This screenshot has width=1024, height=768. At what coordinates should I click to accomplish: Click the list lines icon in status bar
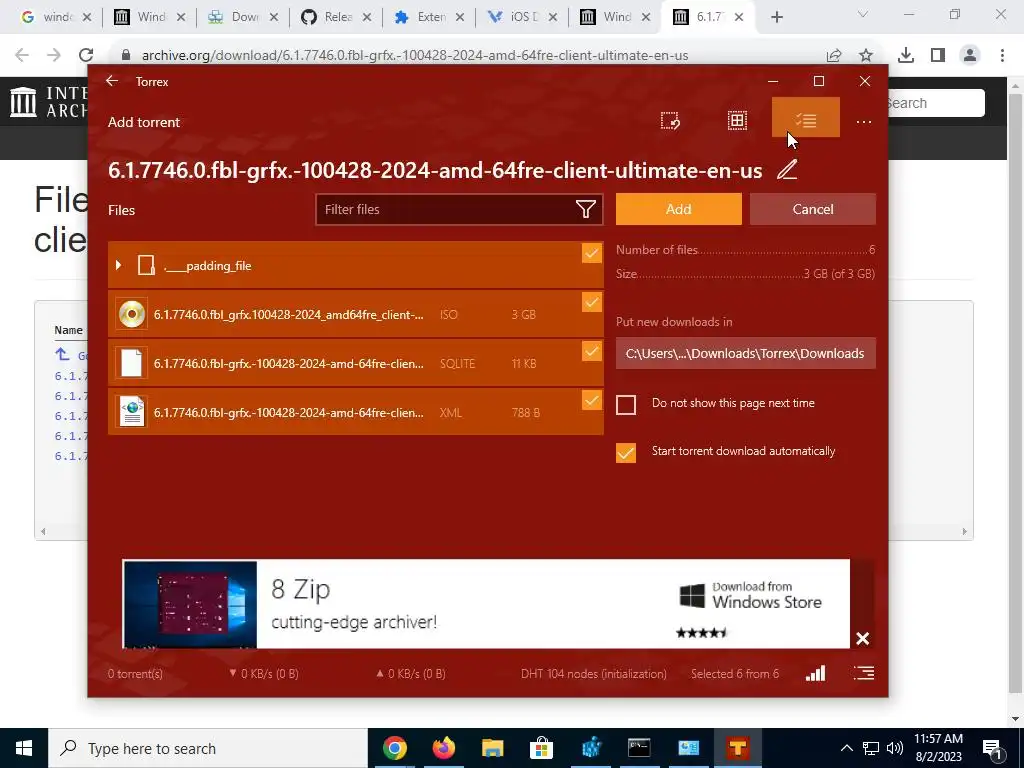pos(863,673)
